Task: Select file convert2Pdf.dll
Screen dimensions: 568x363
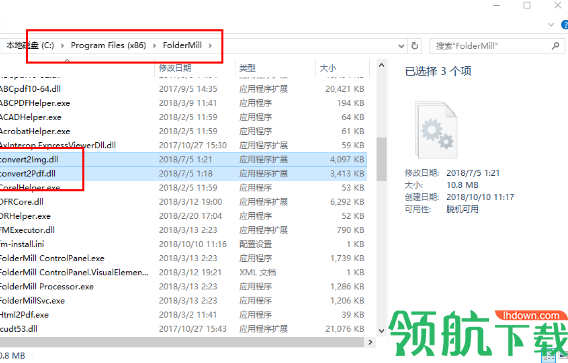Action: tap(28, 174)
